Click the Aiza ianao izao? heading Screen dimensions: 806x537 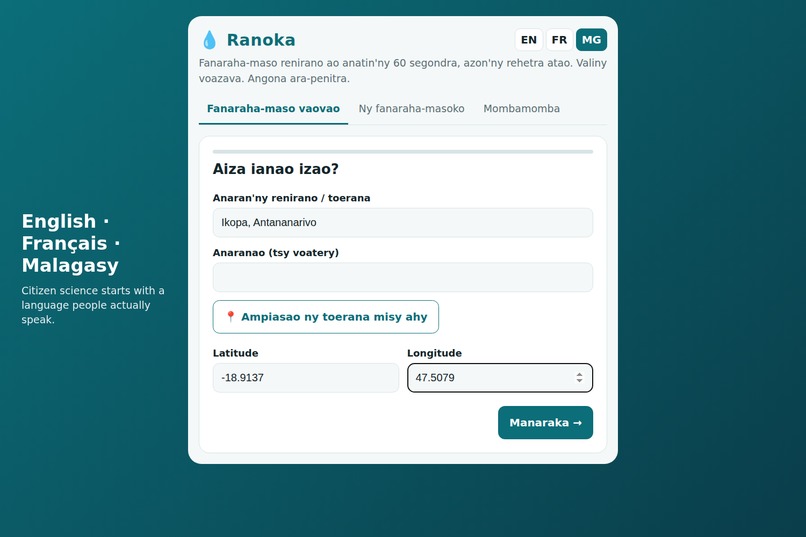point(276,169)
